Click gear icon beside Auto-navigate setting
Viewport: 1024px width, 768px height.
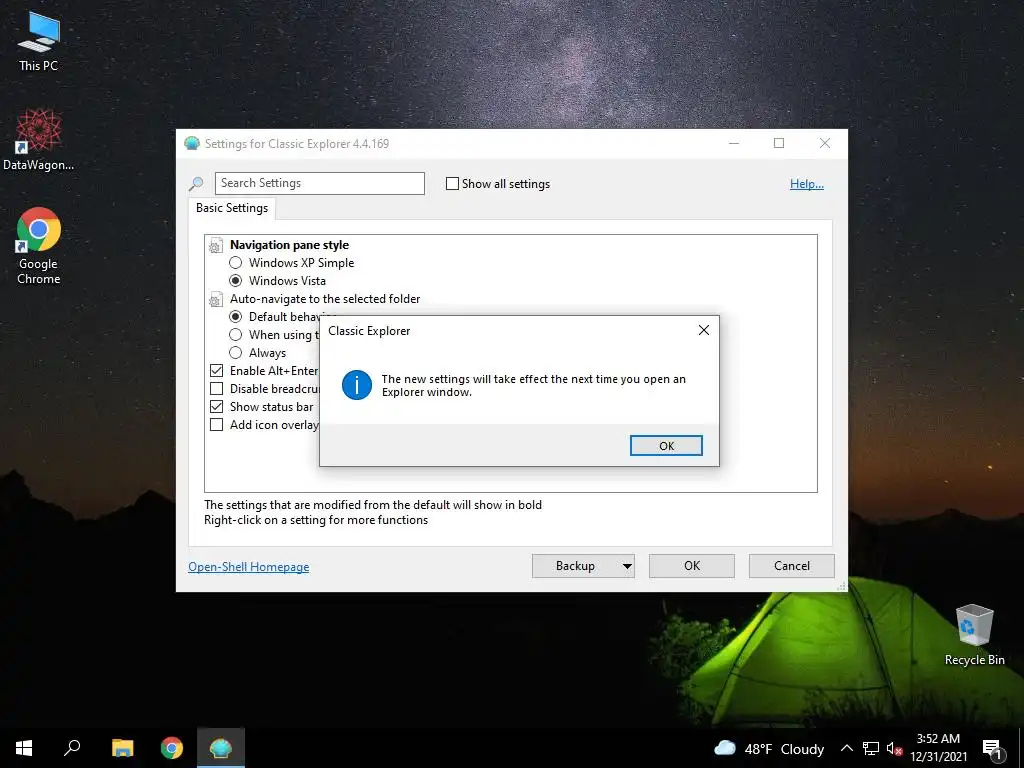[216, 300]
